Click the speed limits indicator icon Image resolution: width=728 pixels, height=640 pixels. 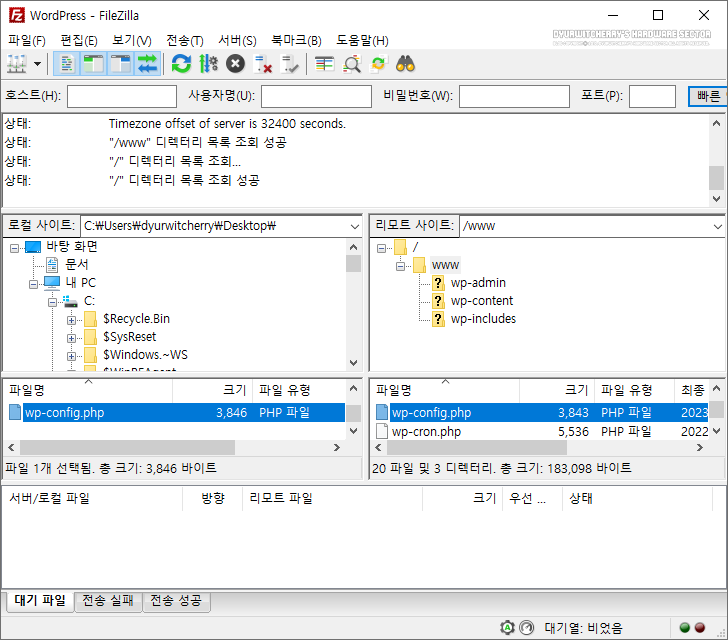point(526,628)
